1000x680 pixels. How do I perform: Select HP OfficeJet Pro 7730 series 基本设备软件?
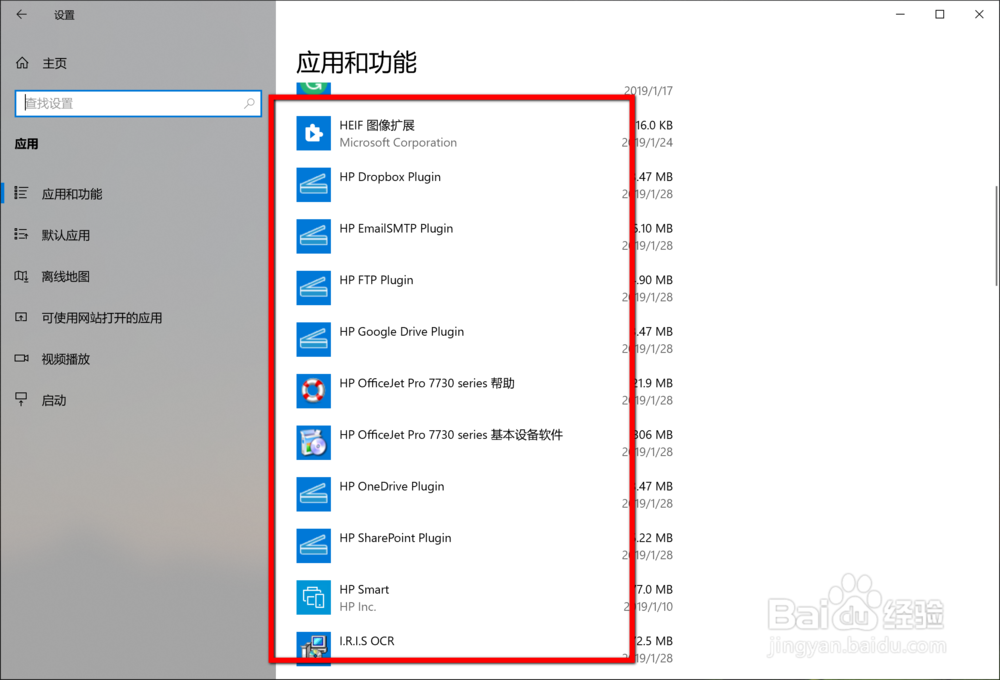485,443
